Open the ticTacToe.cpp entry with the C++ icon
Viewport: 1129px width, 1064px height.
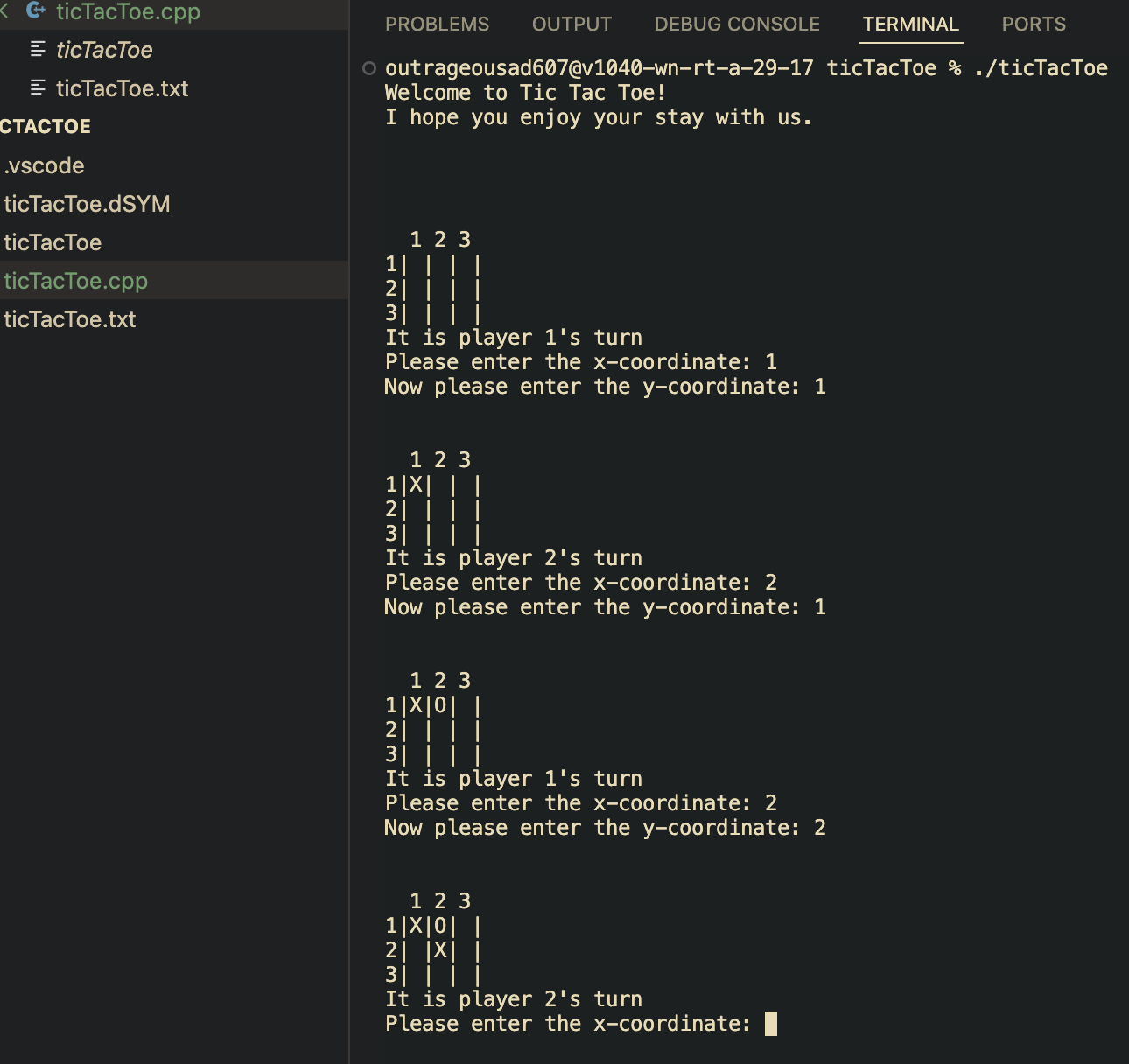(x=128, y=11)
